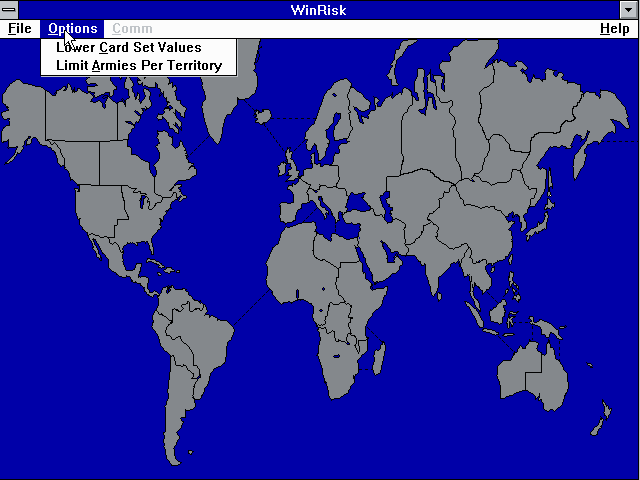This screenshot has height=480, width=640.
Task: Select the North Africa territory
Action: pos(300,250)
